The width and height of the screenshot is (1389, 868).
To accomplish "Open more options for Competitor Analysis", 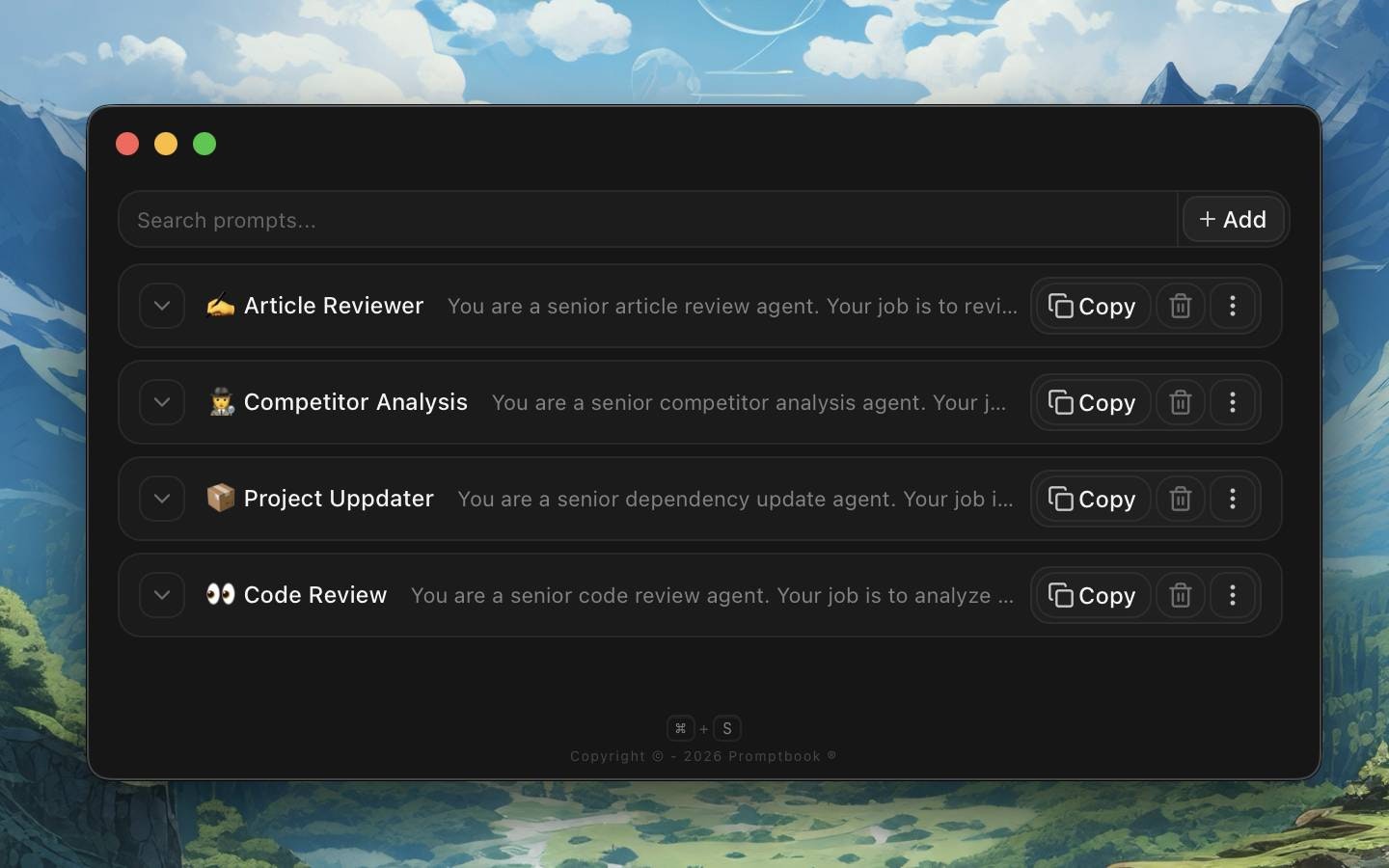I will (1232, 402).
